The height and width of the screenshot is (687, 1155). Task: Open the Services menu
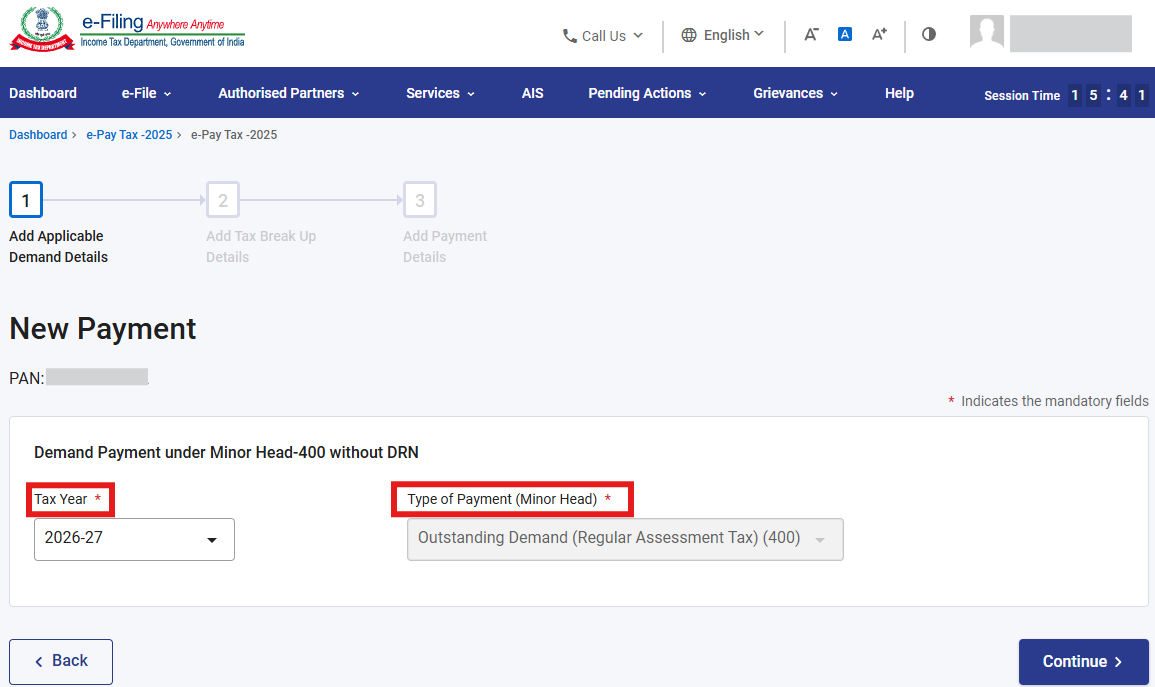pos(440,93)
